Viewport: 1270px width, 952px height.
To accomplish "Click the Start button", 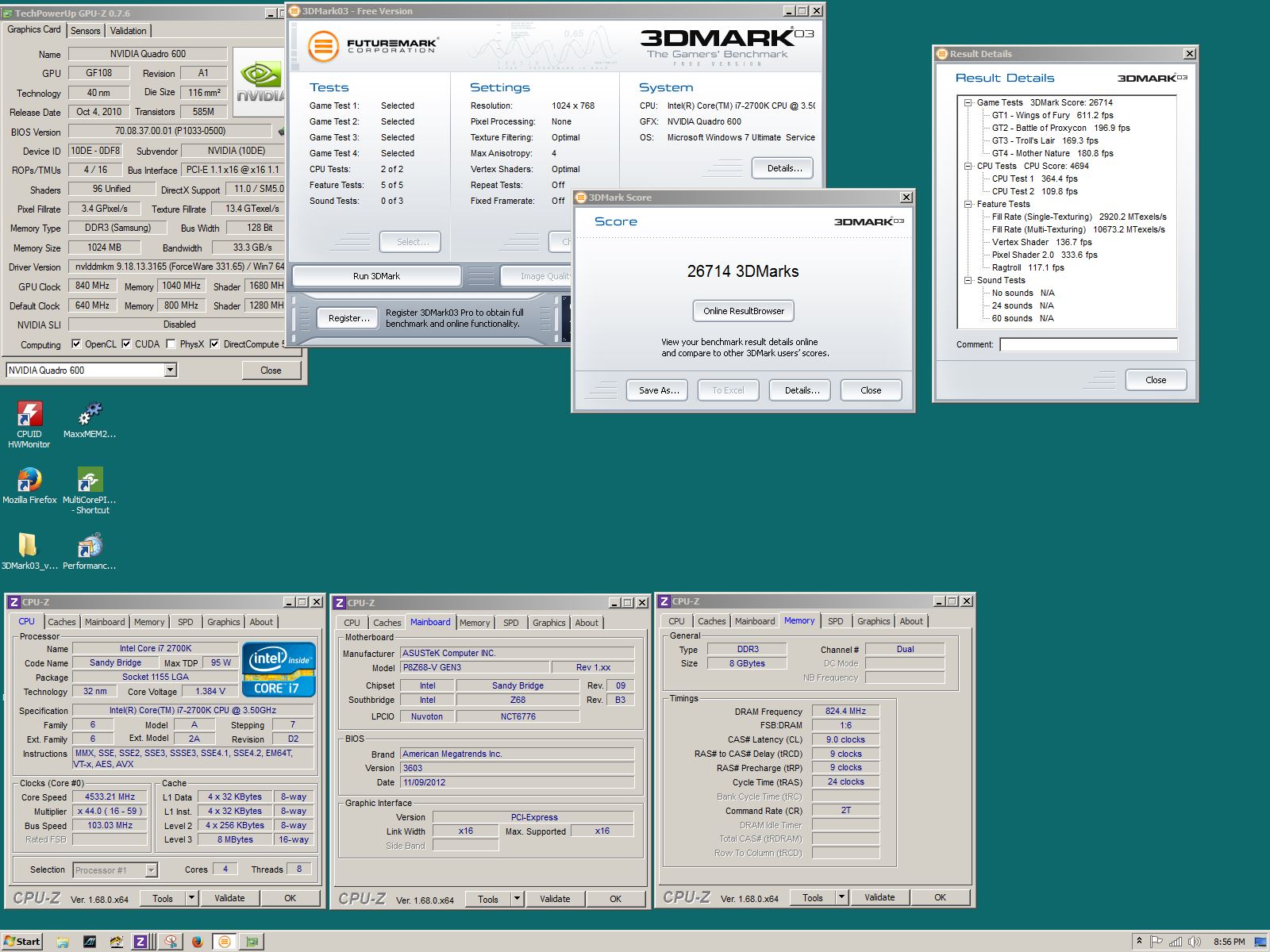I will pyautogui.click(x=22, y=942).
